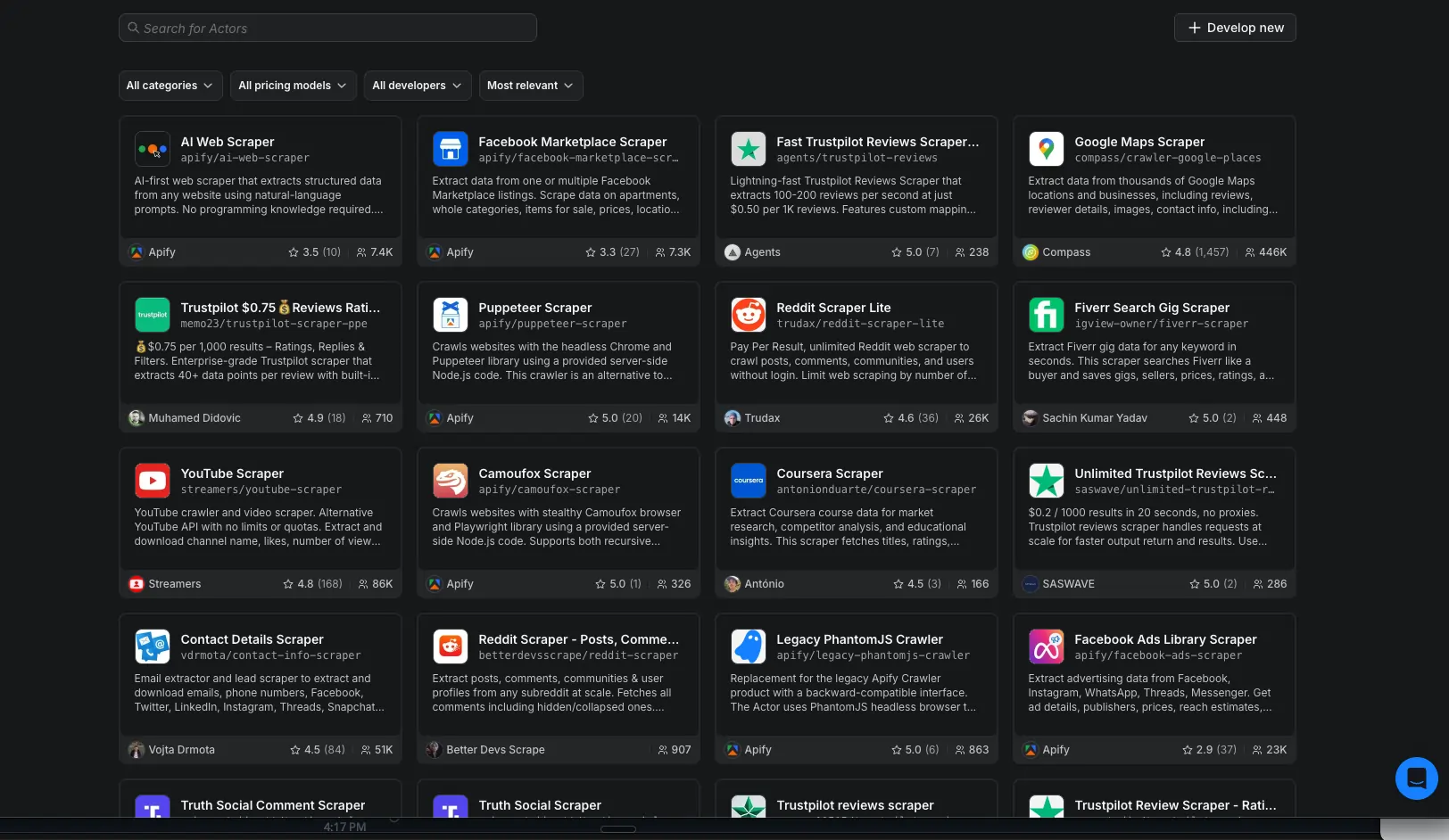This screenshot has width=1449, height=840.
Task: Expand the All pricing models dropdown
Action: [x=294, y=86]
